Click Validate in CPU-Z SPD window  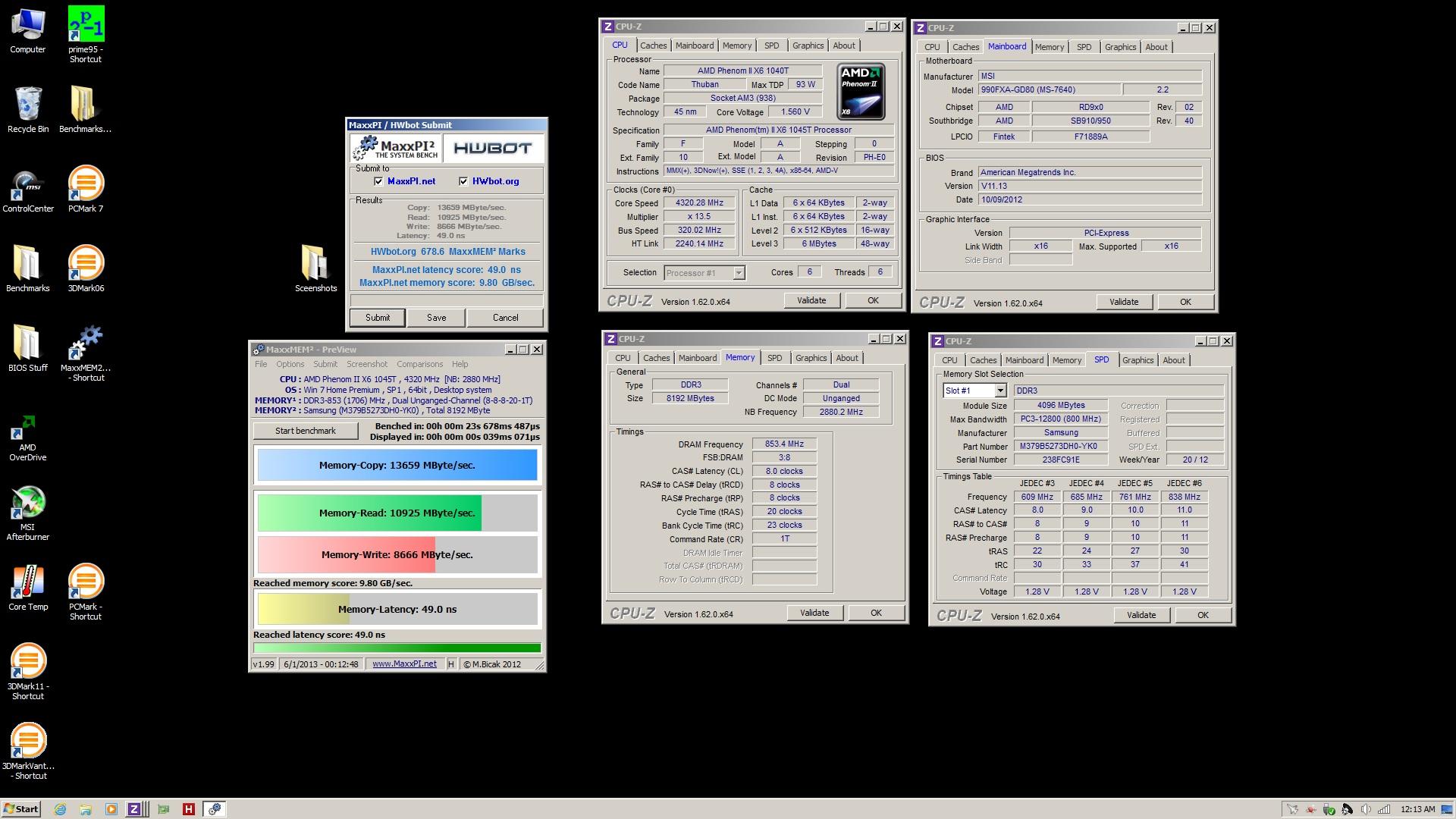coord(1141,615)
